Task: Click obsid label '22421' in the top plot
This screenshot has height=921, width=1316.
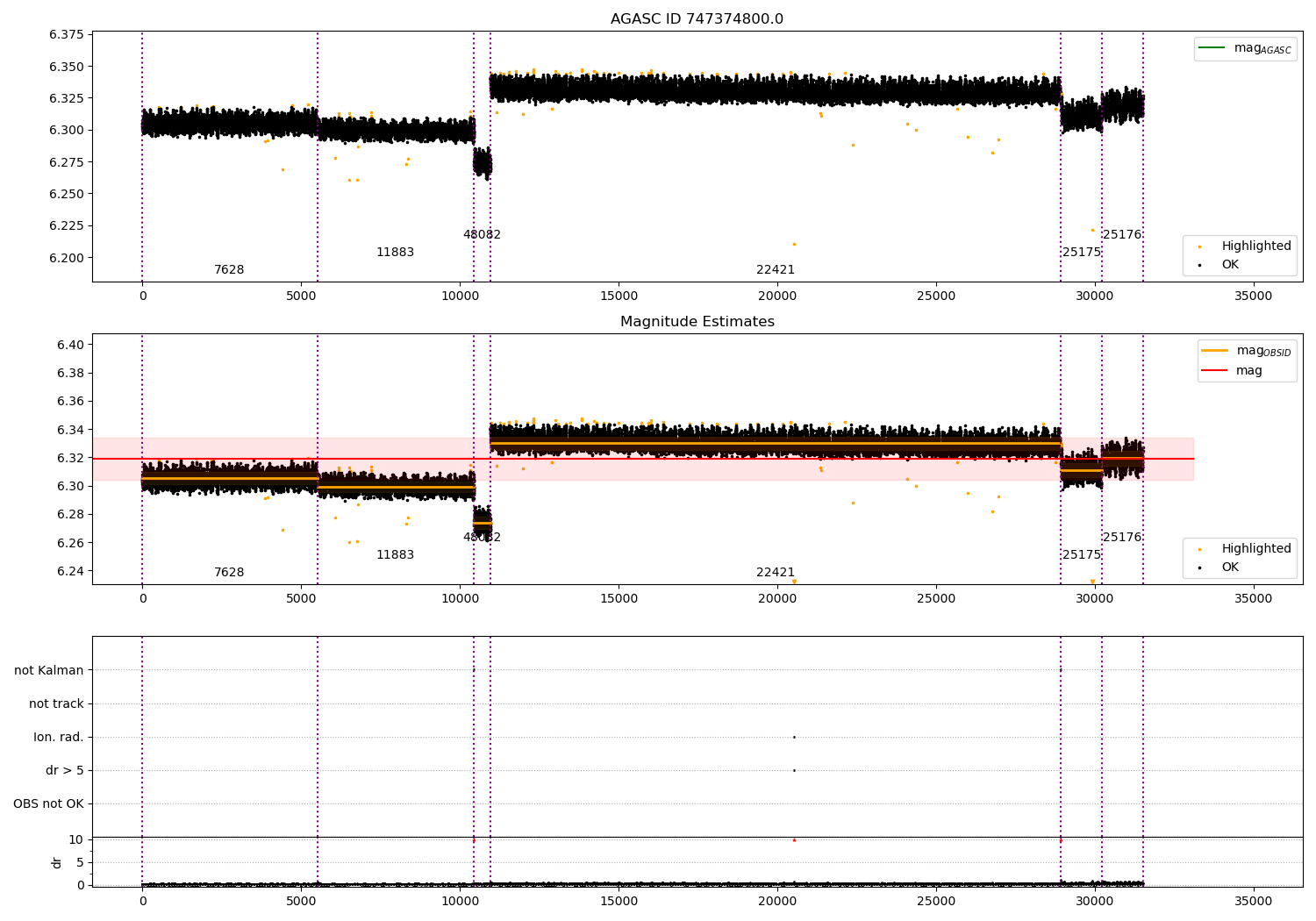Action: click(776, 269)
